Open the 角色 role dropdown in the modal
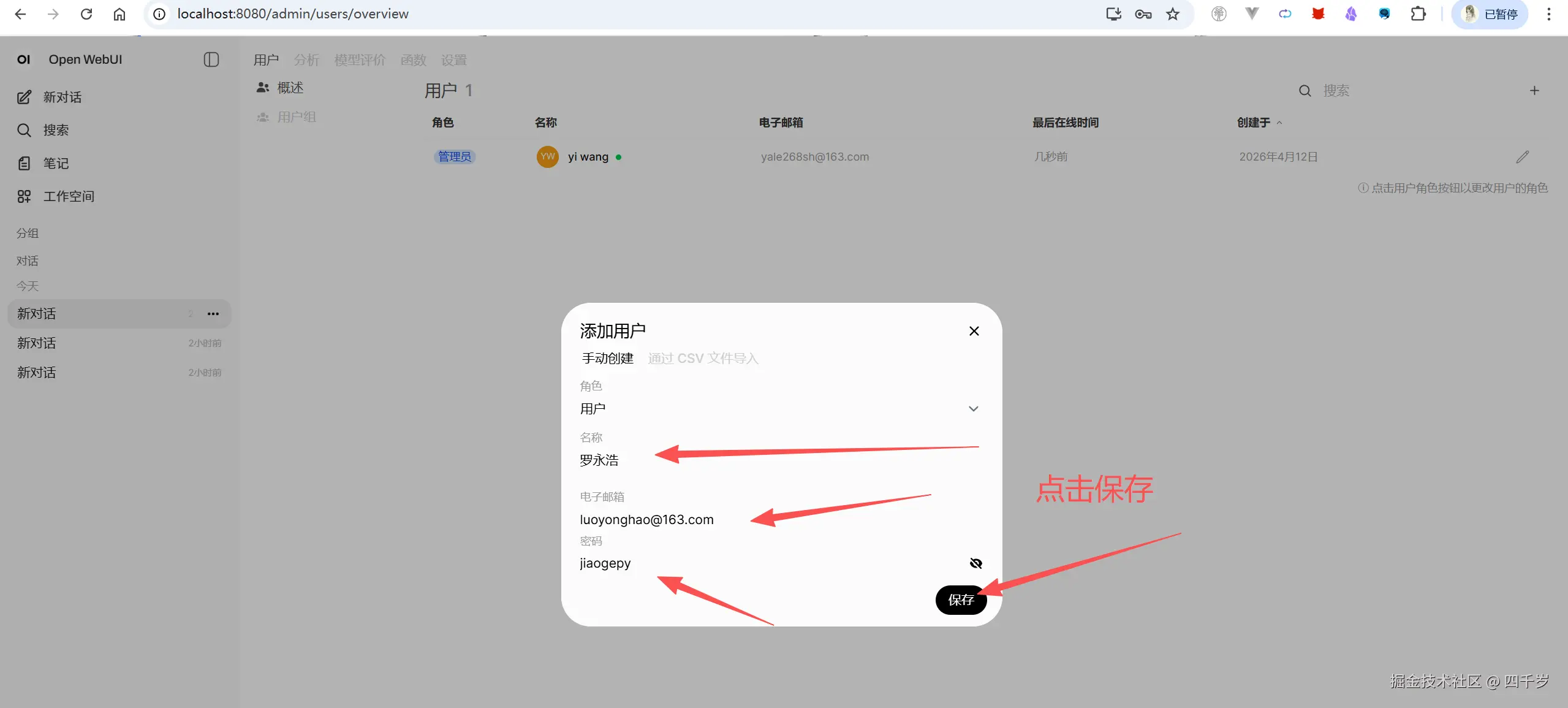 (x=972, y=408)
